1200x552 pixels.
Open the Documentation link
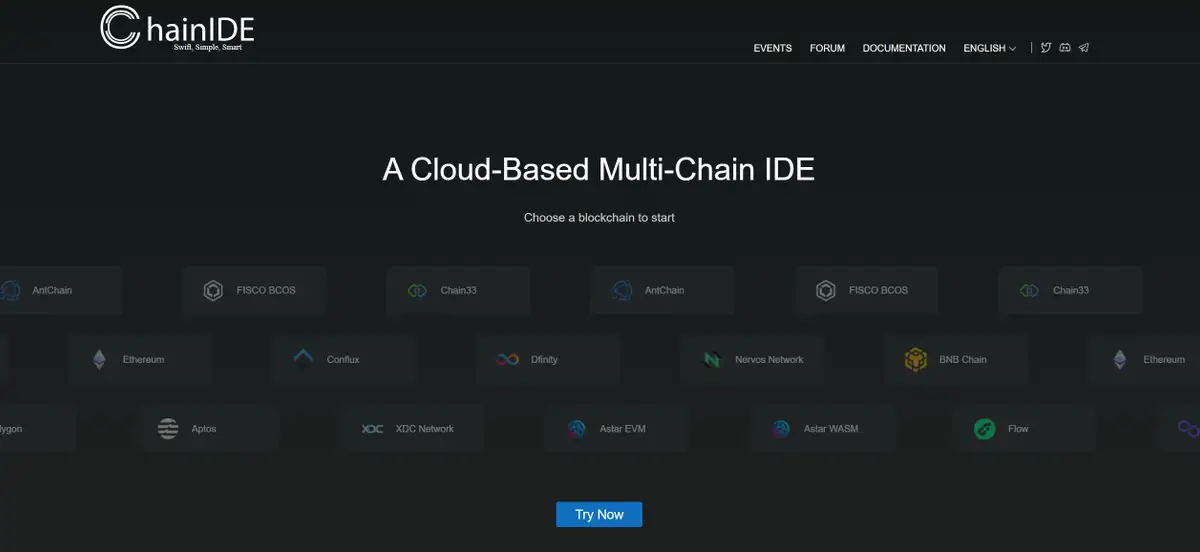(903, 48)
